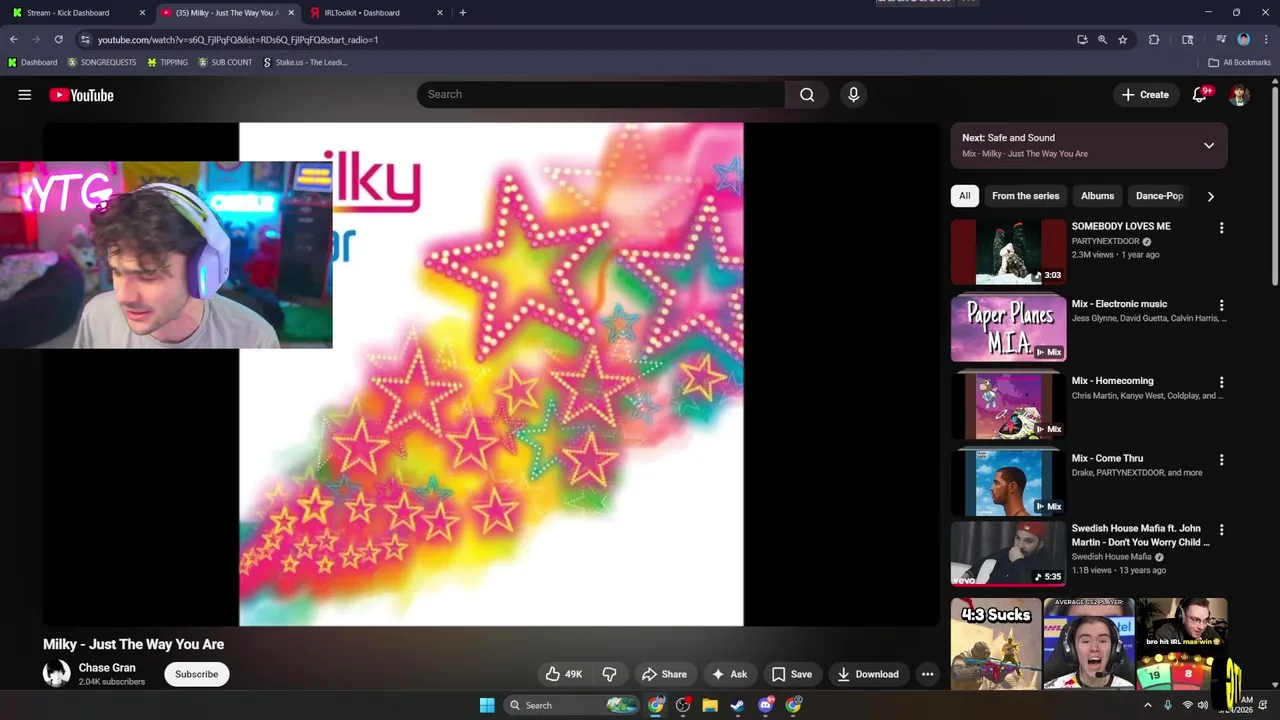Open YouTube notifications bell
This screenshot has height=720, width=1280.
1200,95
